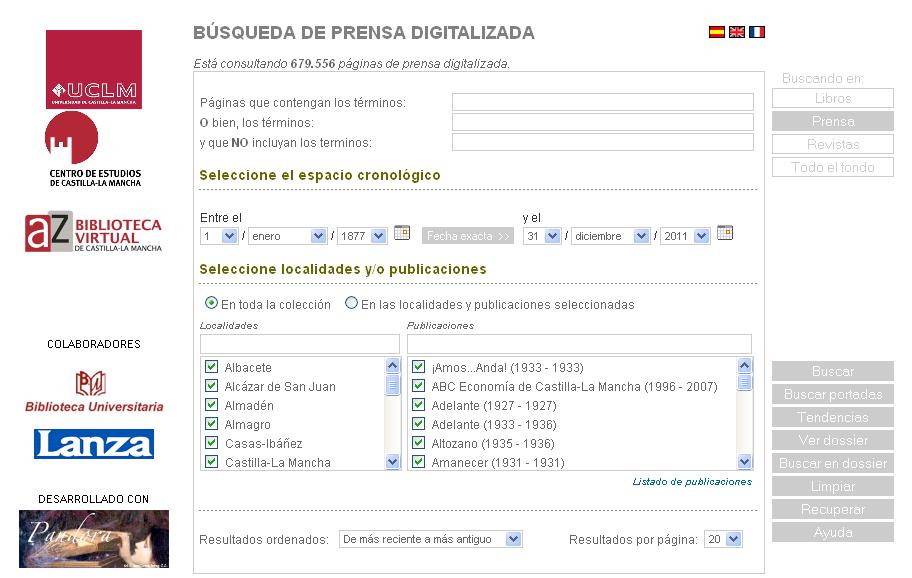Select the French flag language icon
912x578 pixels.
pos(757,32)
